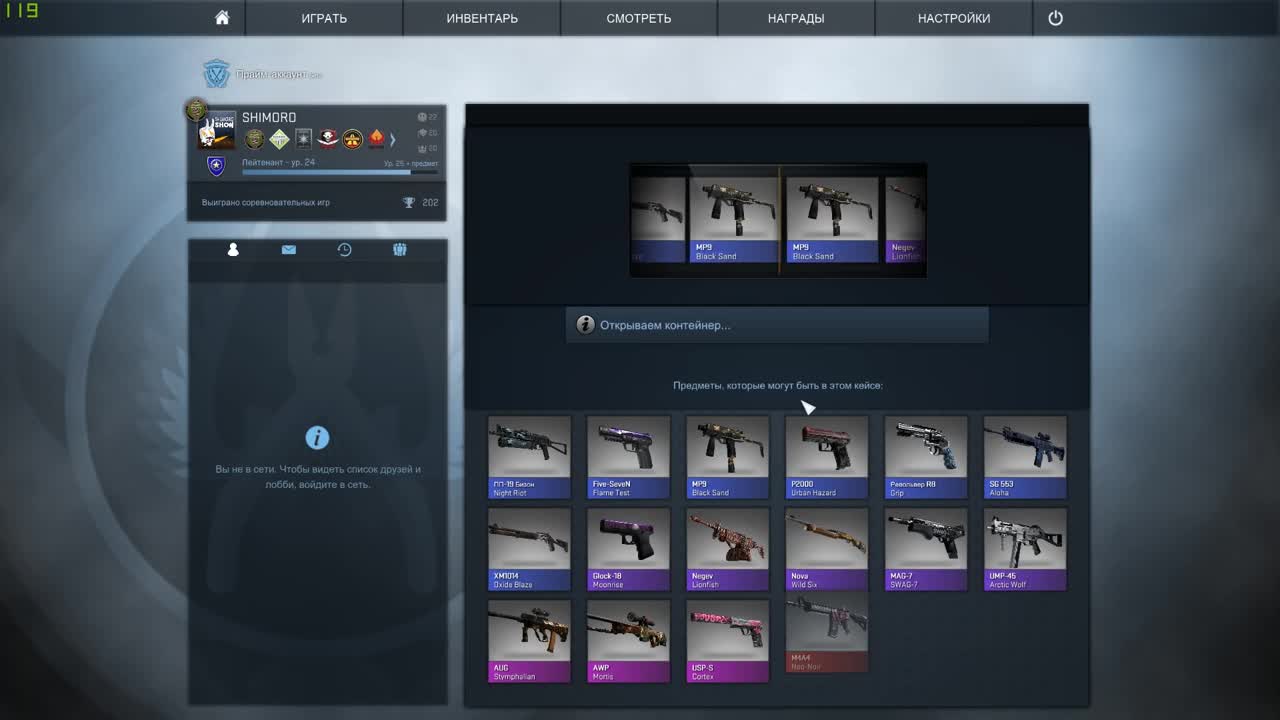Select AWP Mortis item
The width and height of the screenshot is (1280, 720).
628,641
